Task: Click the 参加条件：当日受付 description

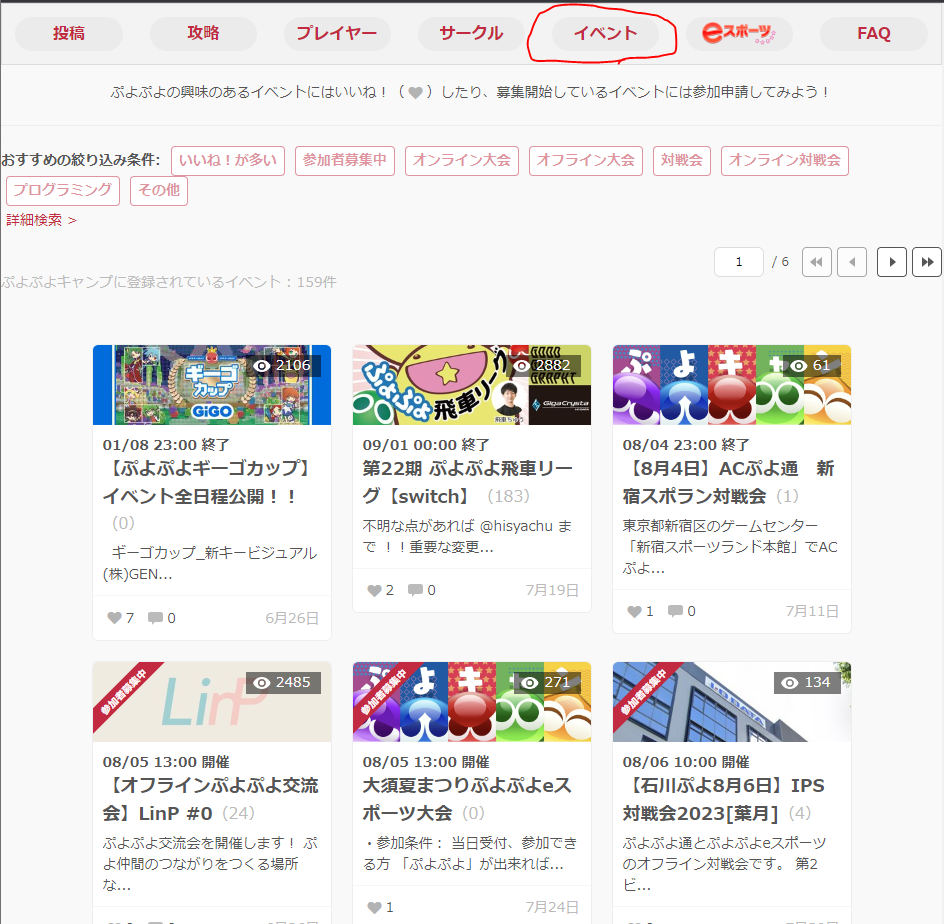Action: pyautogui.click(x=470, y=854)
